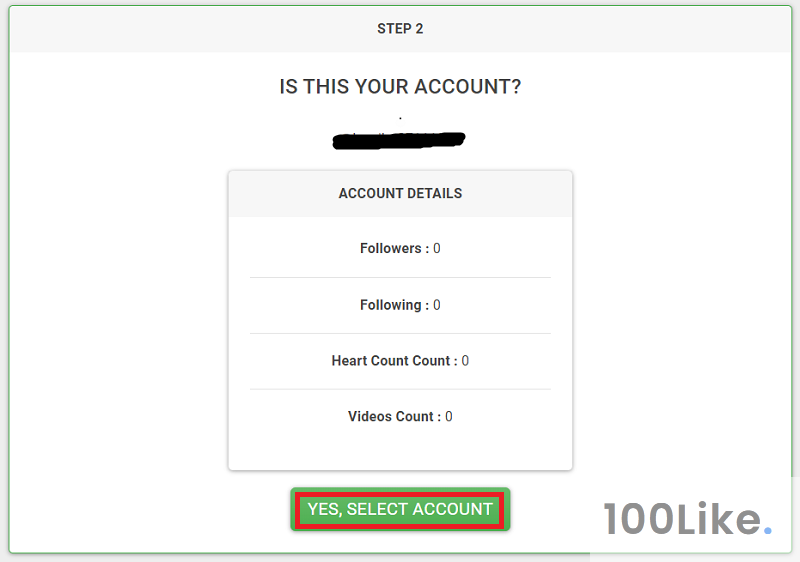800x562 pixels.
Task: Click the blue dot in 100Like logo
Action: (x=767, y=531)
